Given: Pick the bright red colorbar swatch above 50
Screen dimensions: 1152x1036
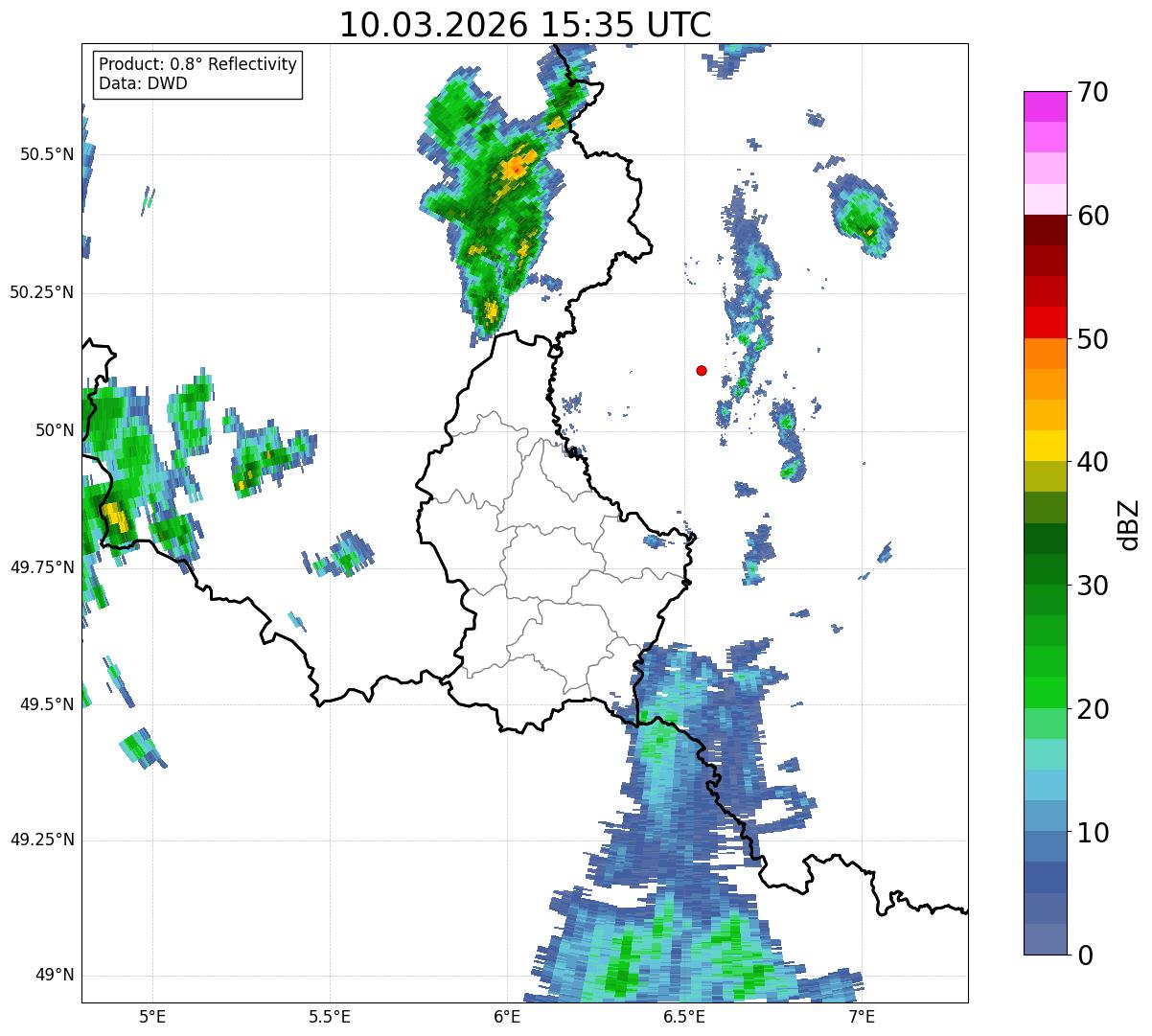Looking at the screenshot, I should (x=1045, y=322).
